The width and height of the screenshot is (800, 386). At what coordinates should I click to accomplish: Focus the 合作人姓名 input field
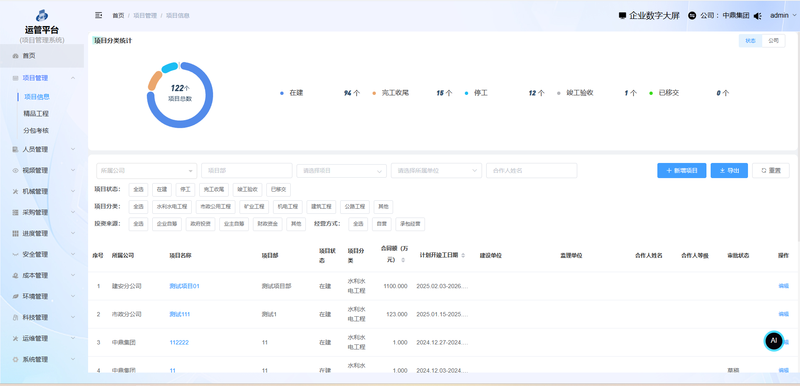(532, 170)
